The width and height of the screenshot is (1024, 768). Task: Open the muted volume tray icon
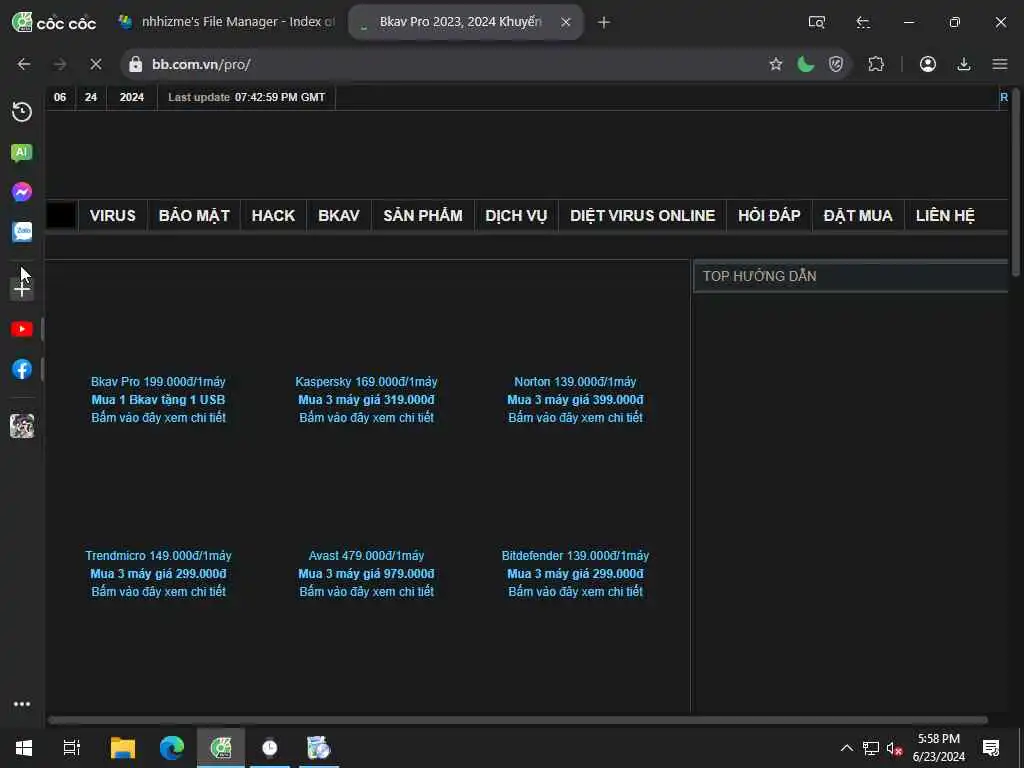(895, 748)
